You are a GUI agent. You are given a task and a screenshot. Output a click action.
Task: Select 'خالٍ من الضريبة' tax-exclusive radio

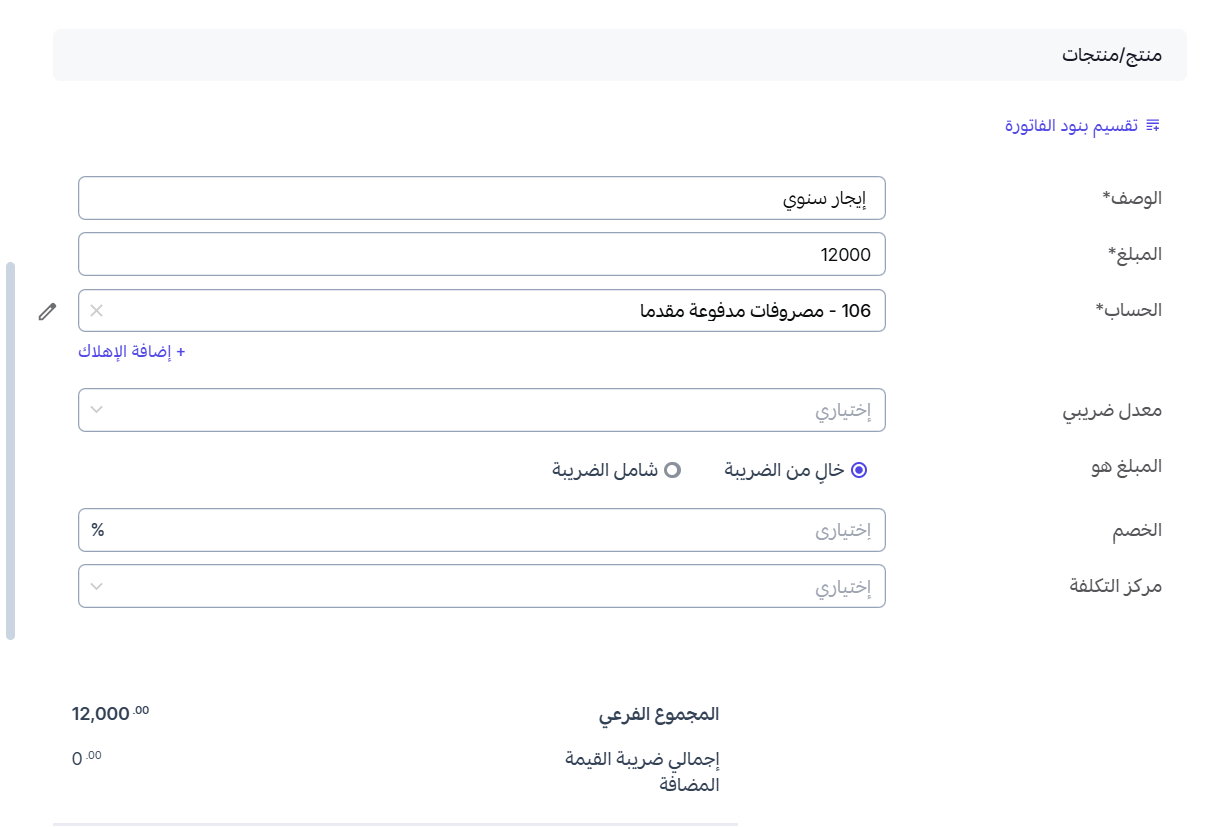point(858,470)
